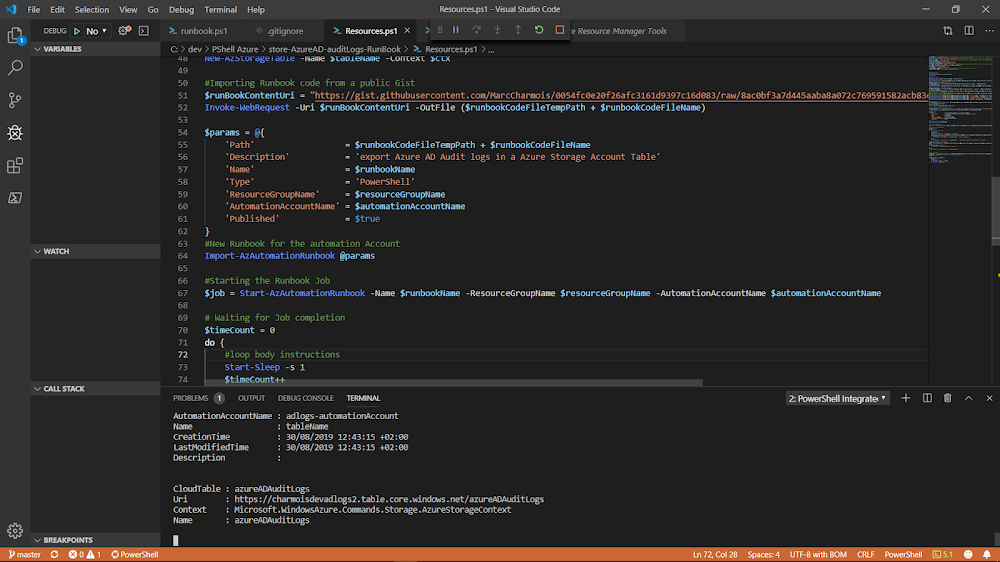Select the debug configuration dropdown 'No'
The image size is (1000, 562).
[x=96, y=31]
